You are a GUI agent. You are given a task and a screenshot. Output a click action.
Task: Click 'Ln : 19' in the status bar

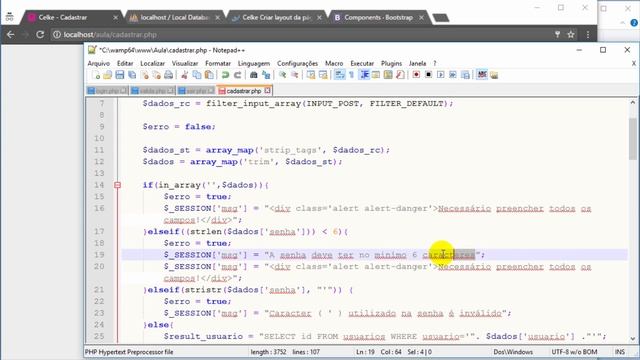click(365, 351)
